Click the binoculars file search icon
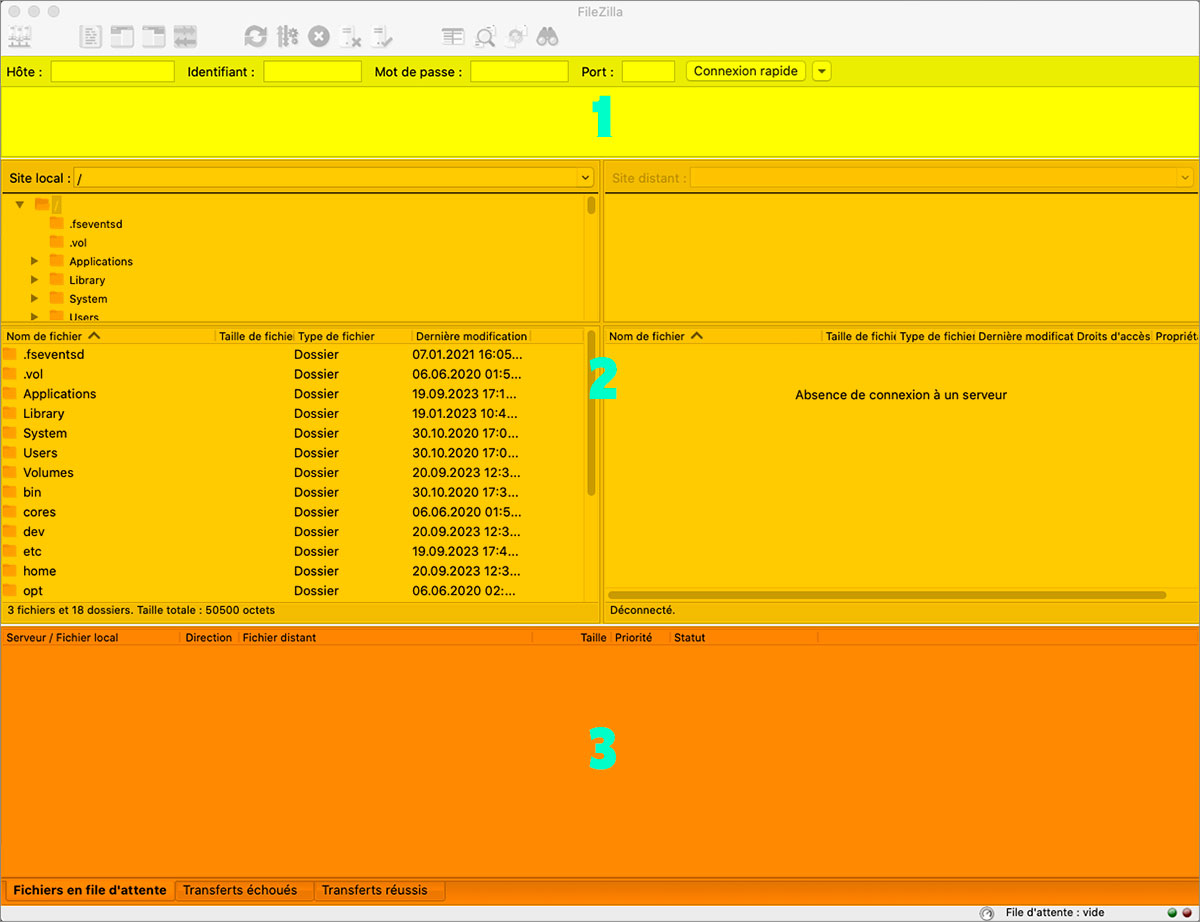The width and height of the screenshot is (1200, 922). (547, 37)
